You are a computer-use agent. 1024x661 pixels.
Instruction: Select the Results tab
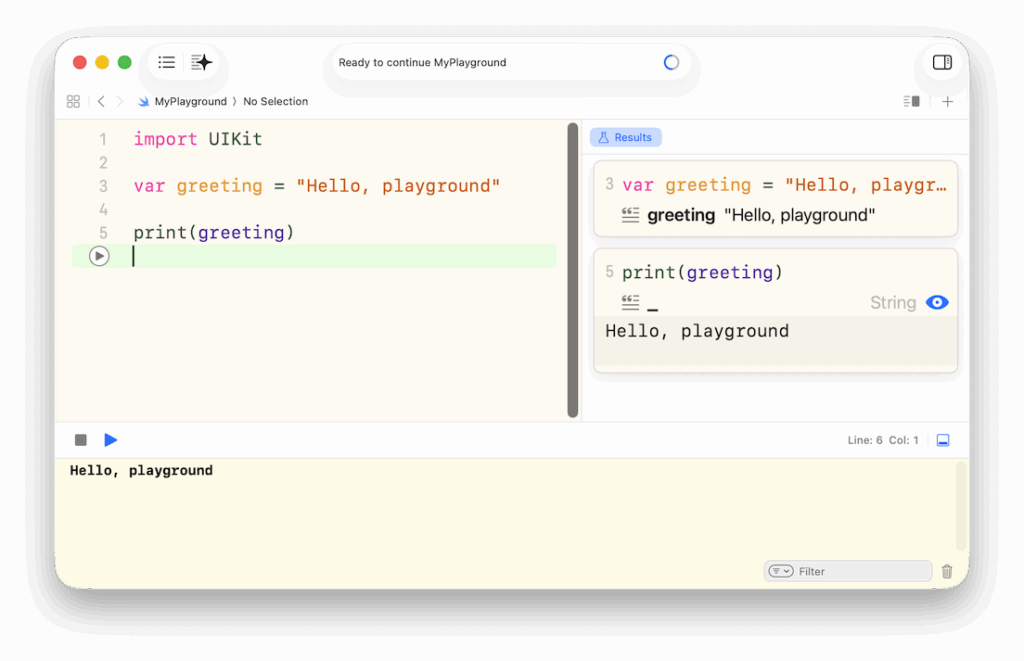pos(625,137)
